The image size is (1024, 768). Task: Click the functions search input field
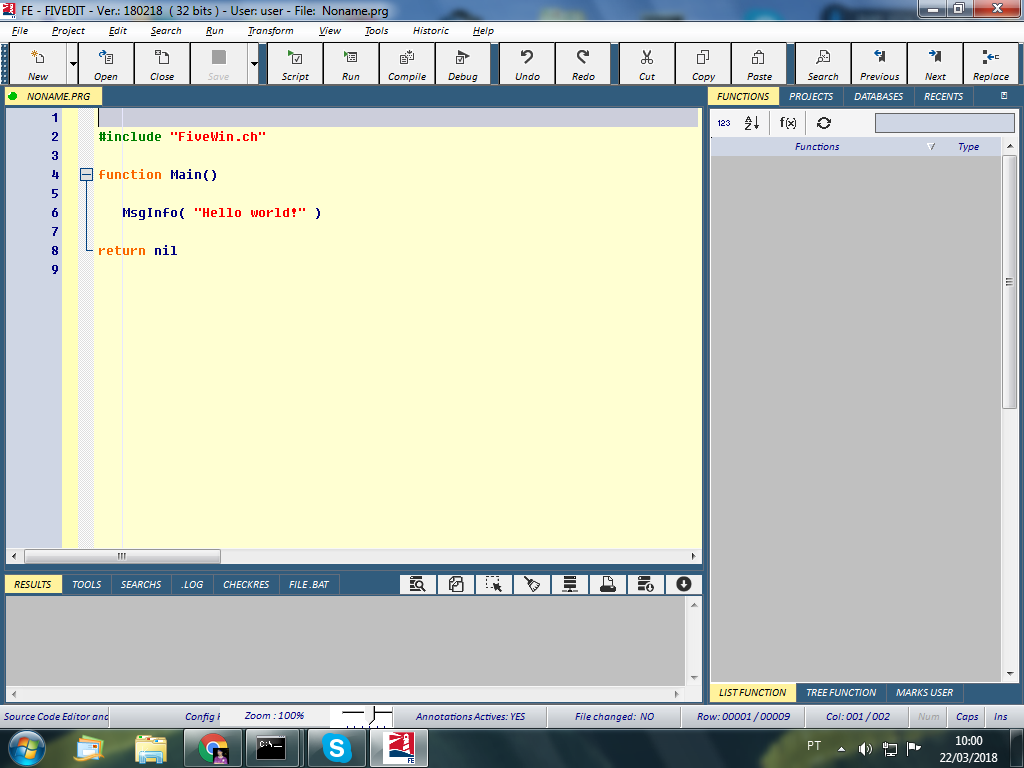944,123
